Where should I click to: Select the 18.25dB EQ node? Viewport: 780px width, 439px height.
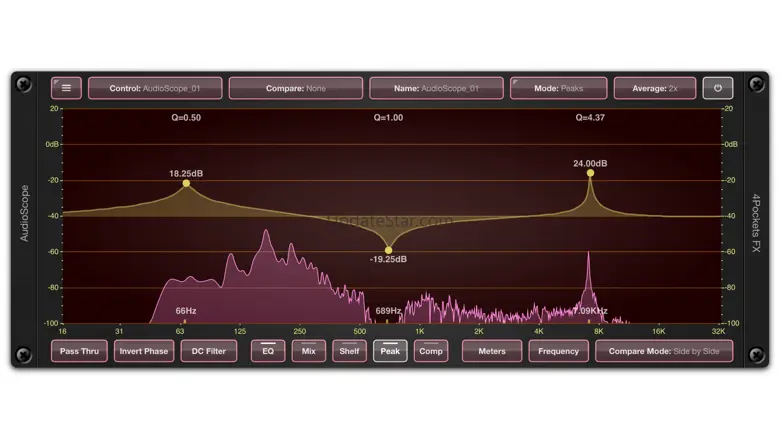[x=186, y=183]
